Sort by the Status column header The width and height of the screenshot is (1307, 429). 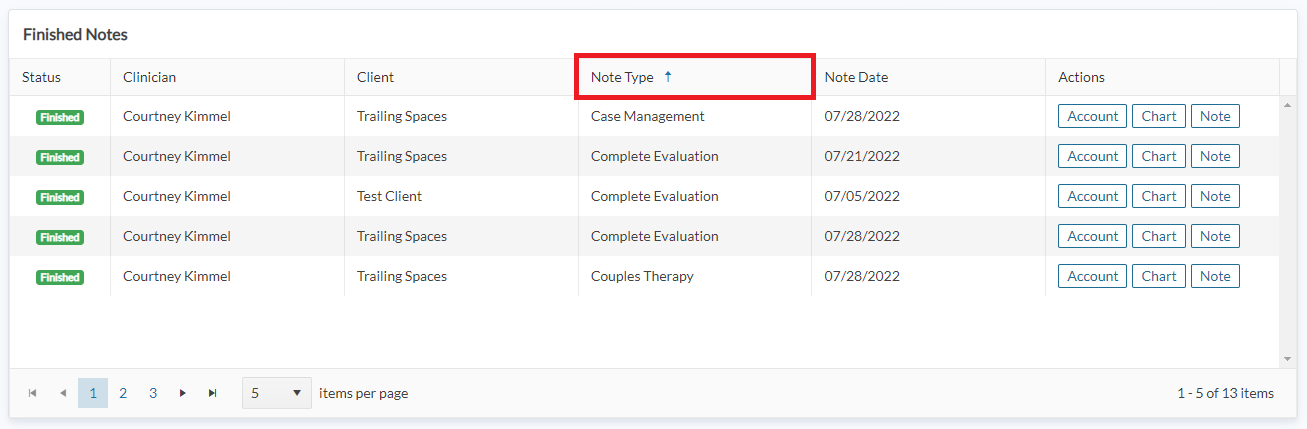(42, 77)
